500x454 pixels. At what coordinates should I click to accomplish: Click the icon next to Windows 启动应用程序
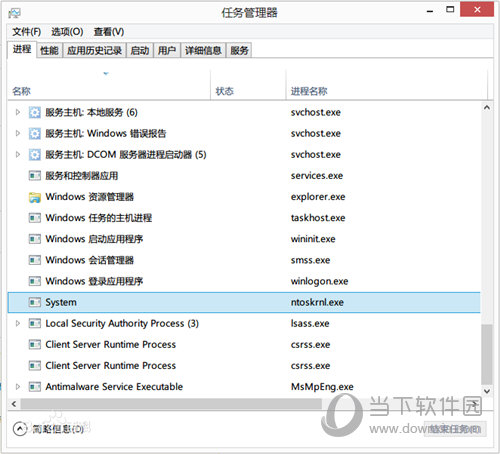(x=35, y=239)
